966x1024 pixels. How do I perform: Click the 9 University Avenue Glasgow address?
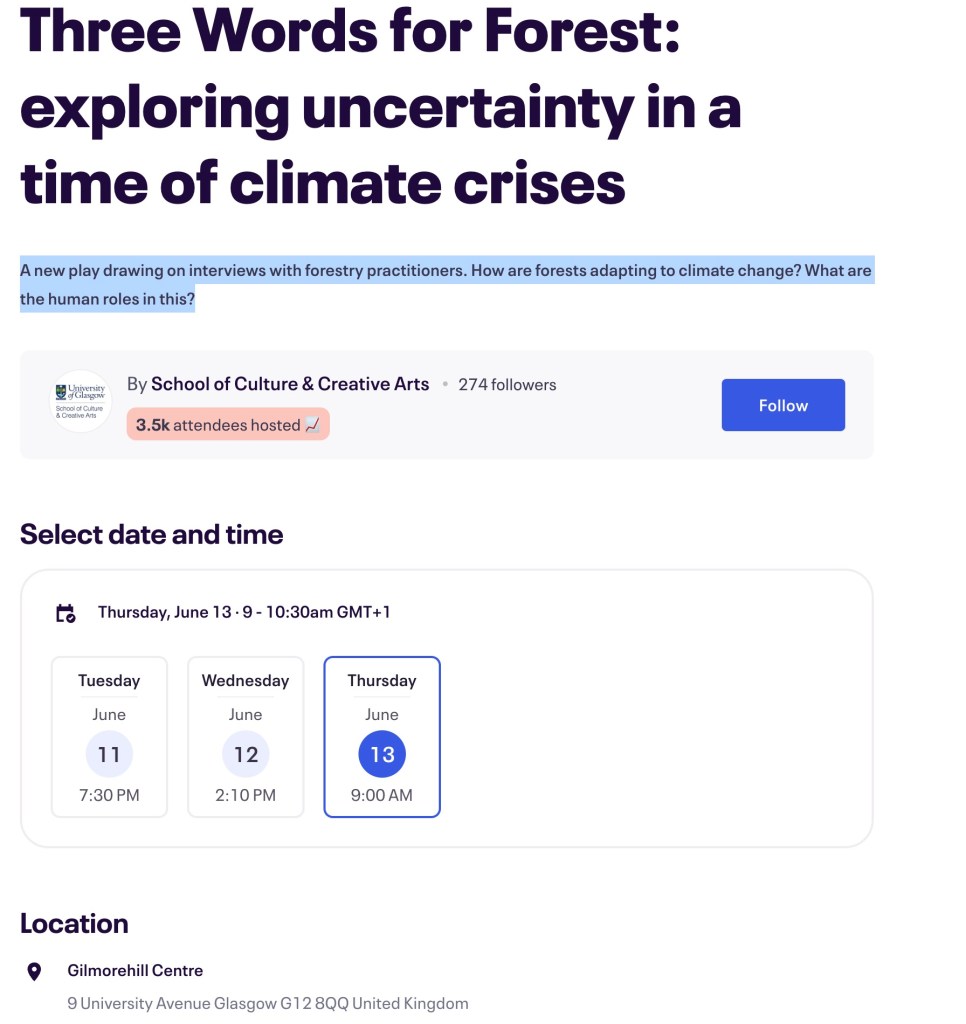(267, 1003)
